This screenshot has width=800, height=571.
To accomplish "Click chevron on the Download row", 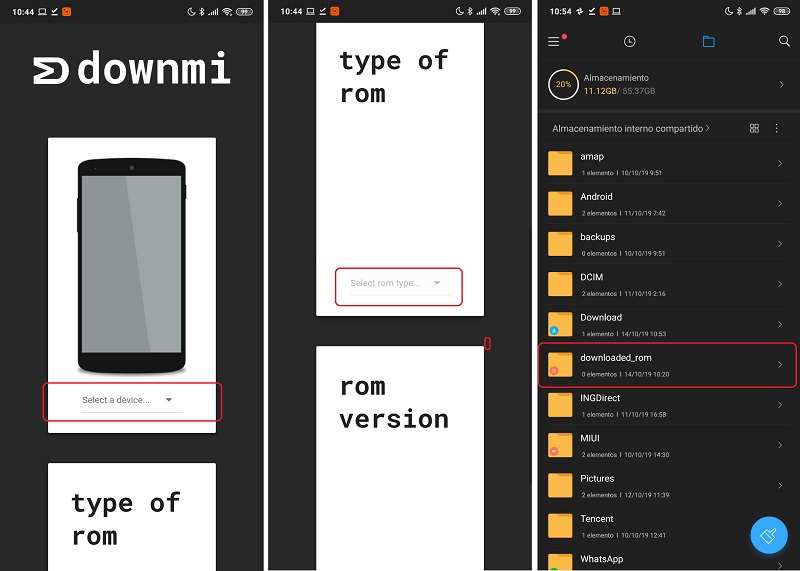I will click(780, 325).
